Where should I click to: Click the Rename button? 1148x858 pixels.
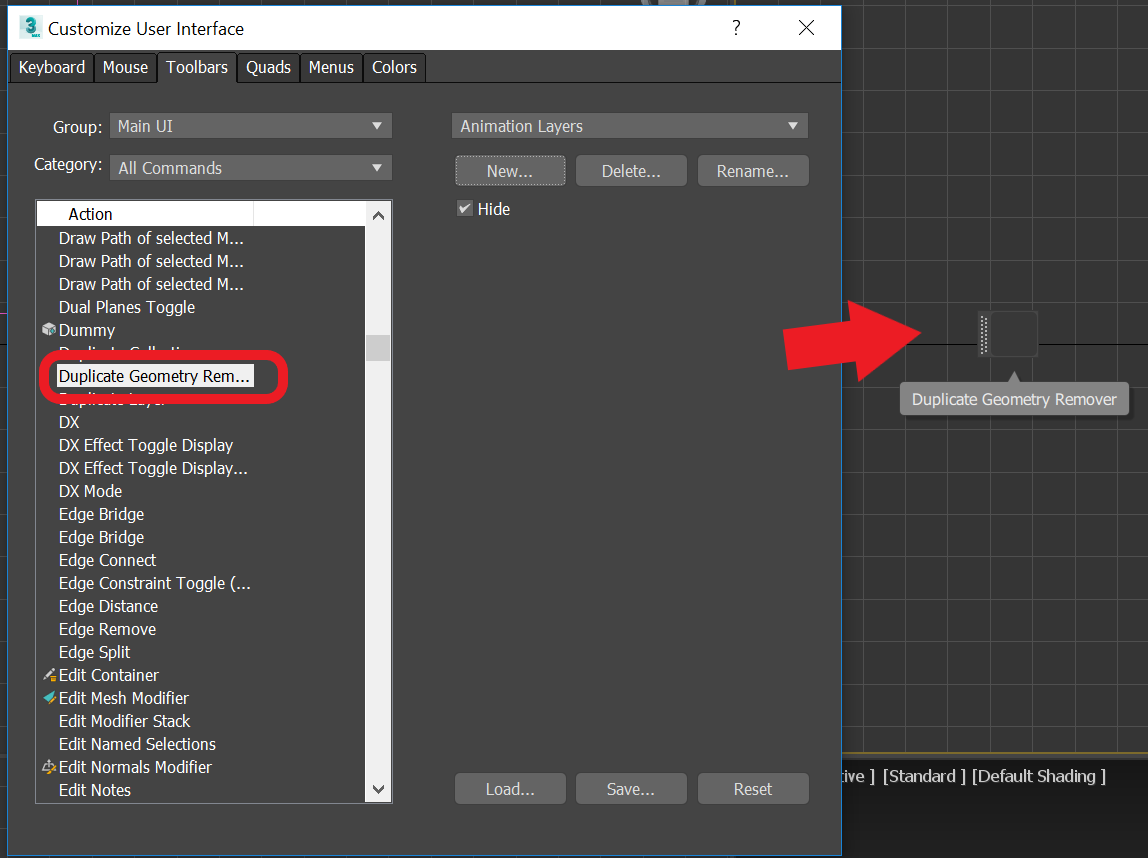click(x=753, y=170)
